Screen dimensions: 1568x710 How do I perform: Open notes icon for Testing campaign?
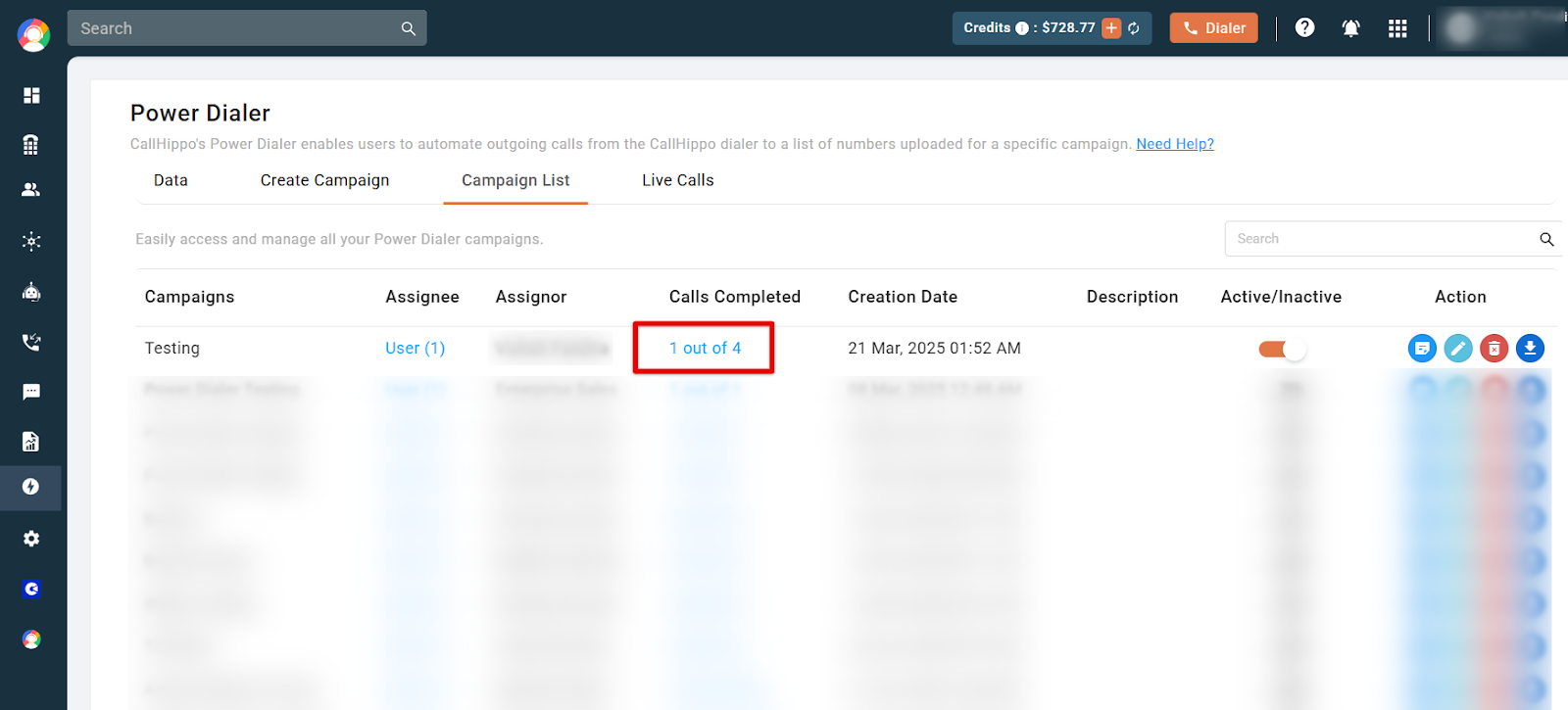(1422, 348)
